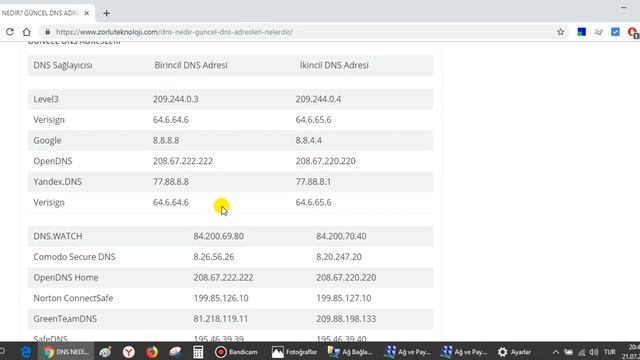Click the red extension icon at toolbar end
This screenshot has width=640, height=360.
(x=633, y=33)
